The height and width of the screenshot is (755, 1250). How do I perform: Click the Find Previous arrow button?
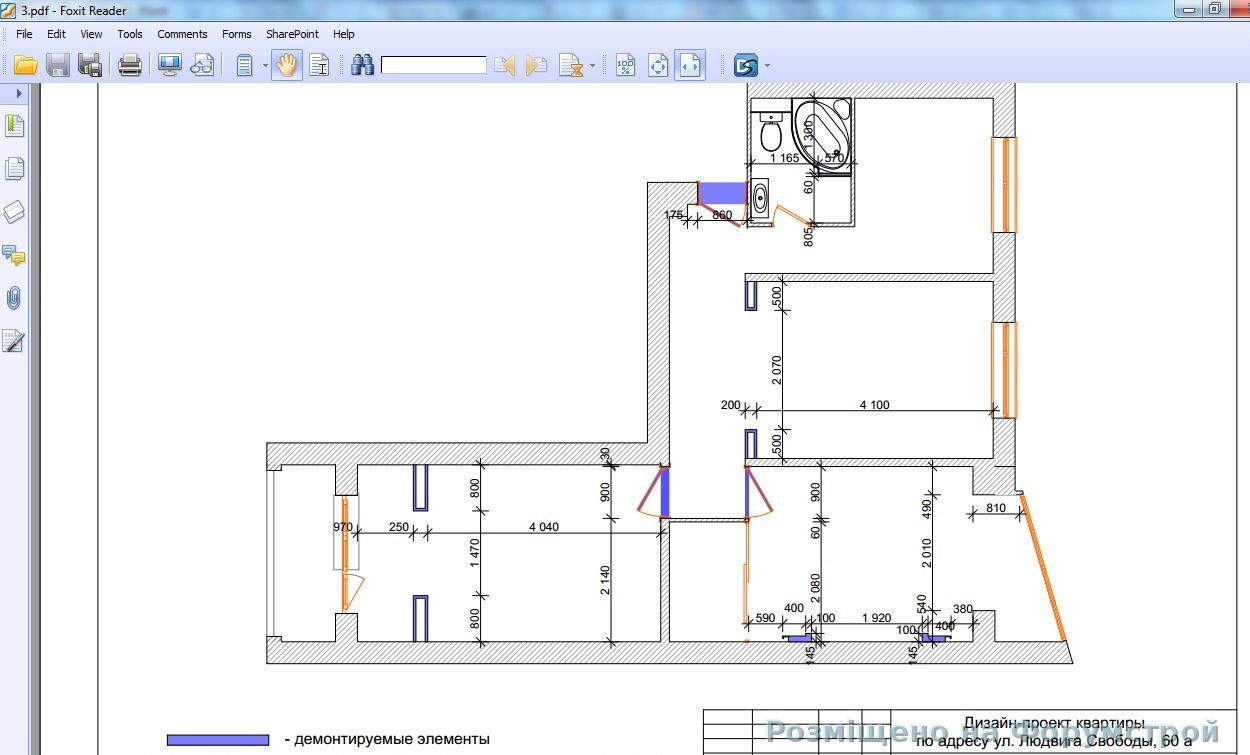pyautogui.click(x=504, y=66)
